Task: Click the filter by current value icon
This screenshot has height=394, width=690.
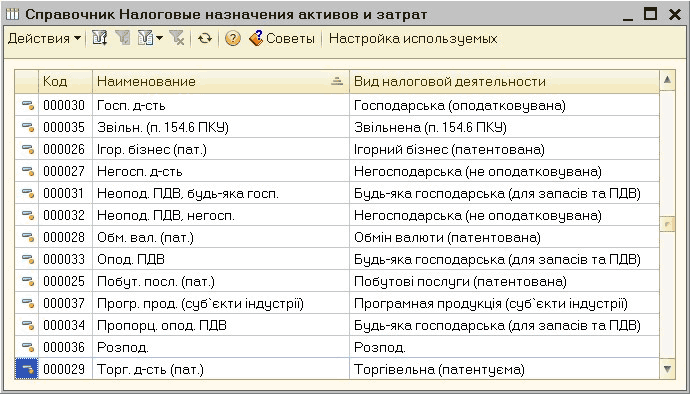Action: pos(123,39)
